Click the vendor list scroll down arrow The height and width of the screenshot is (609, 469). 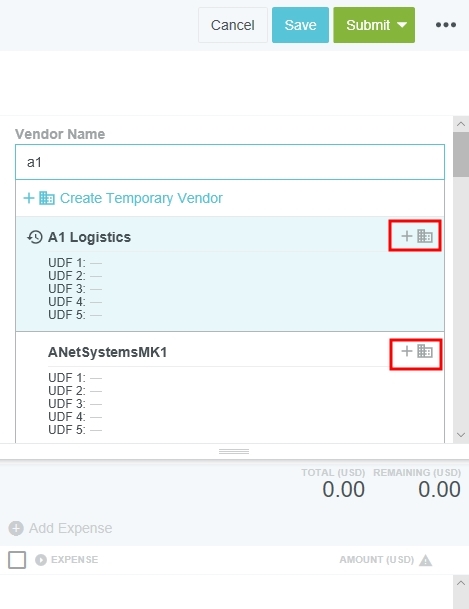pyautogui.click(x=461, y=435)
